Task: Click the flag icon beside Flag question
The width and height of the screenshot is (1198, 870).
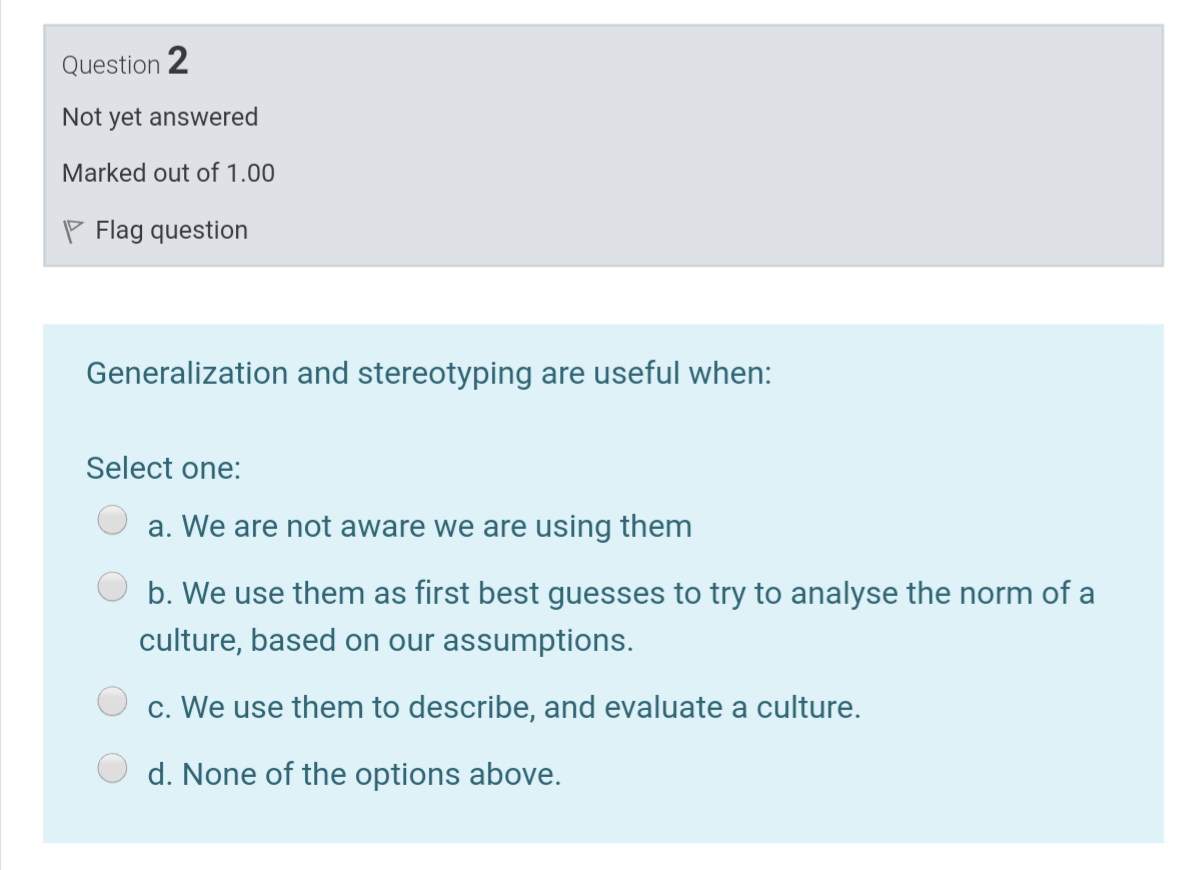Action: click(x=74, y=229)
